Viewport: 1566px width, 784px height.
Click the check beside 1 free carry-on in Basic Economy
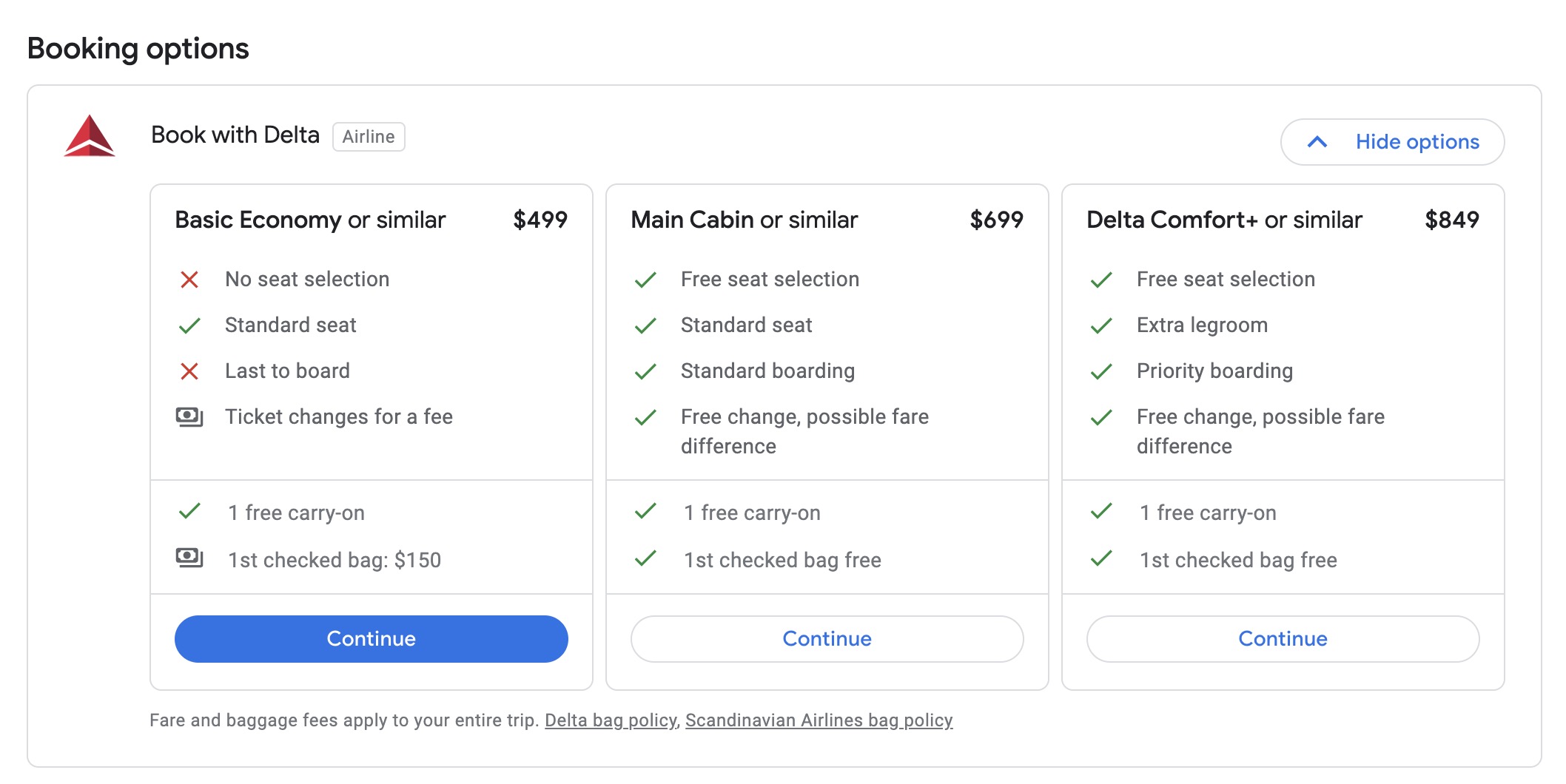pyautogui.click(x=191, y=512)
